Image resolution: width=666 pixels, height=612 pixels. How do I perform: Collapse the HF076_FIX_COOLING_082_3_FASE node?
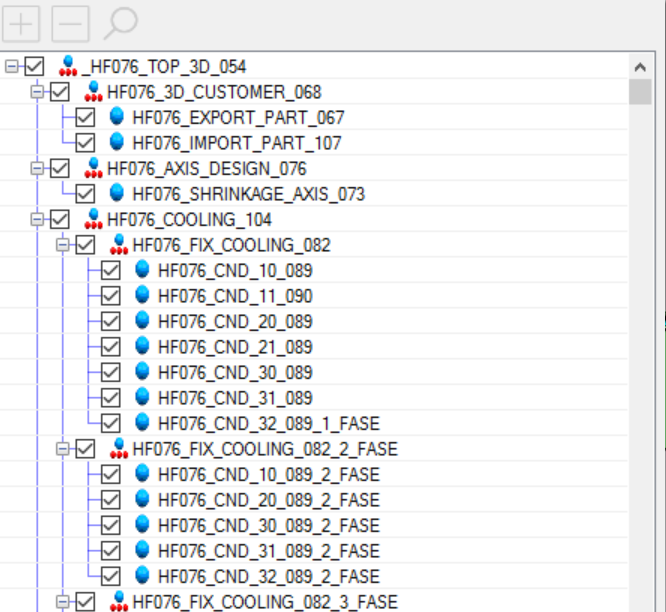pos(62,602)
